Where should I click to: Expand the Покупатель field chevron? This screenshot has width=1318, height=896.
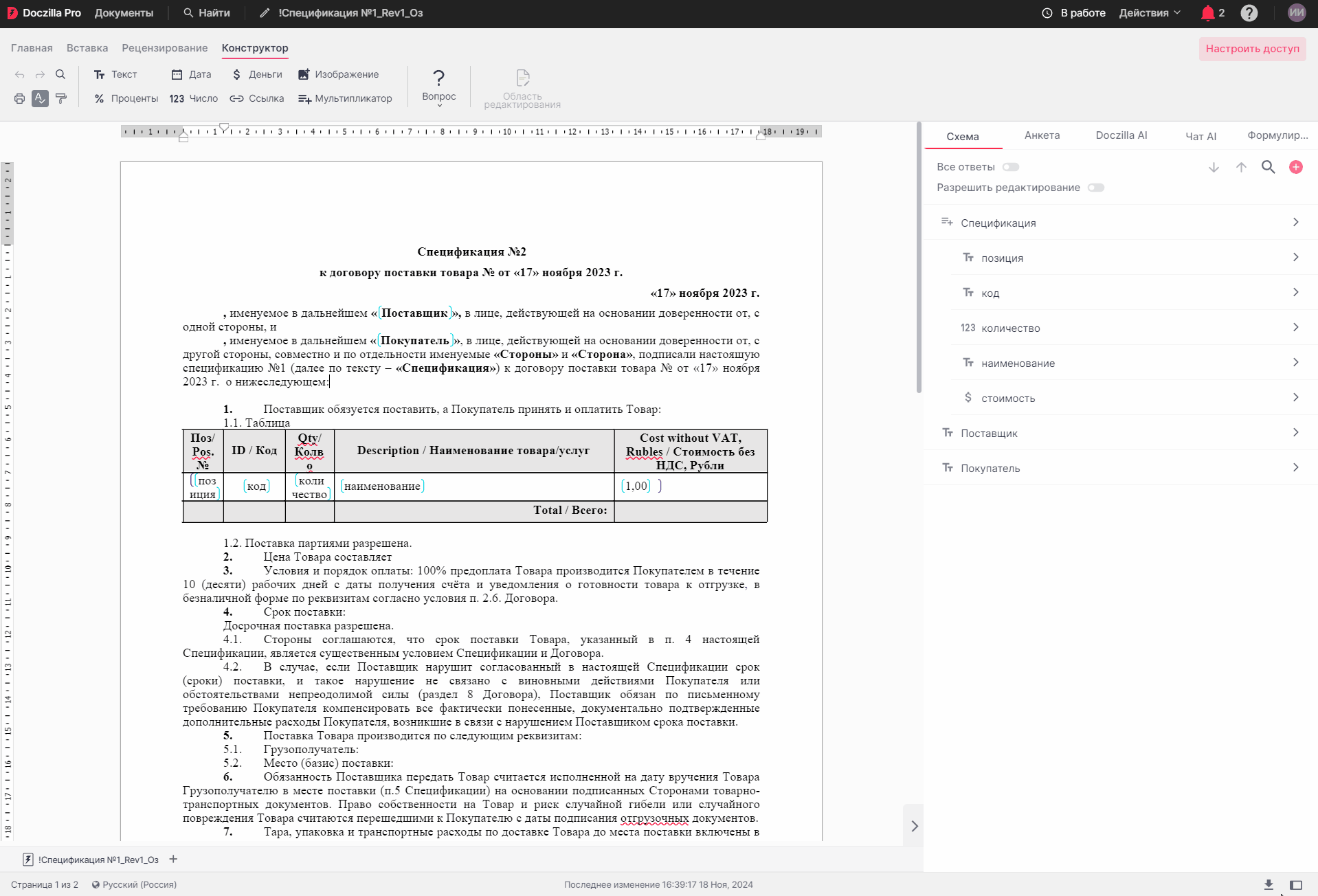(1295, 468)
